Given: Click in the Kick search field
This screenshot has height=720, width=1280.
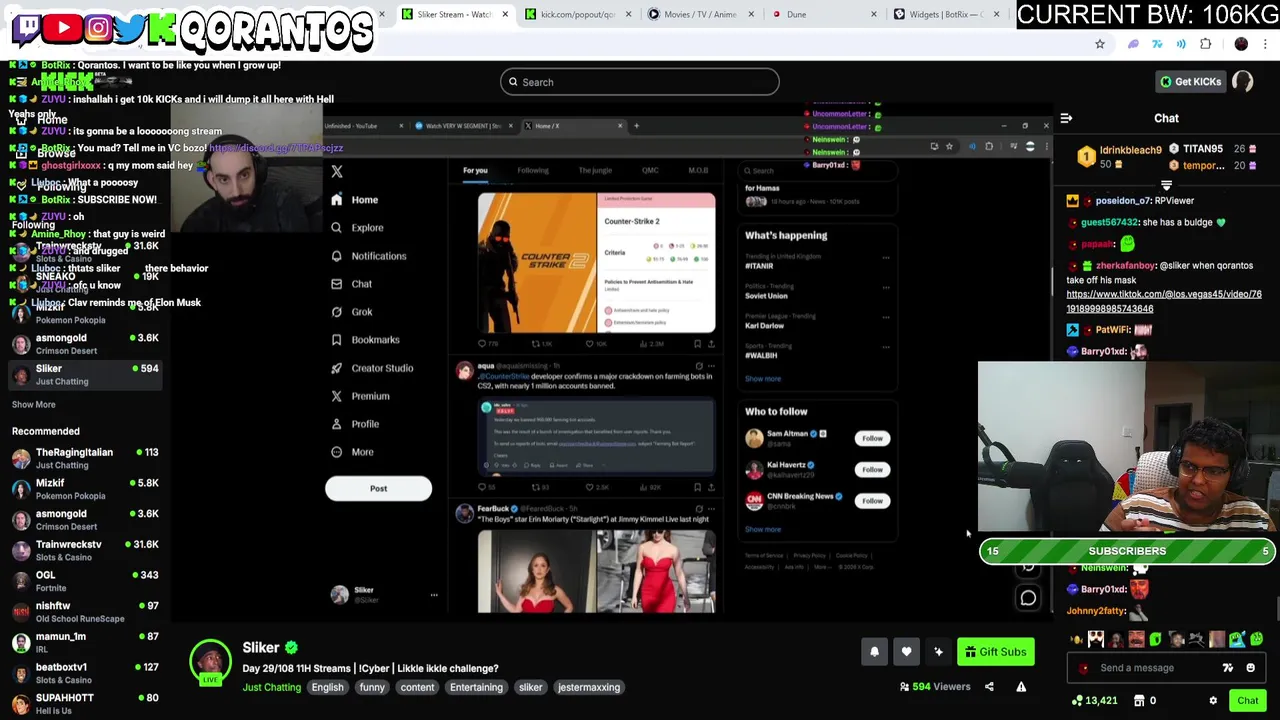Looking at the screenshot, I should point(640,82).
